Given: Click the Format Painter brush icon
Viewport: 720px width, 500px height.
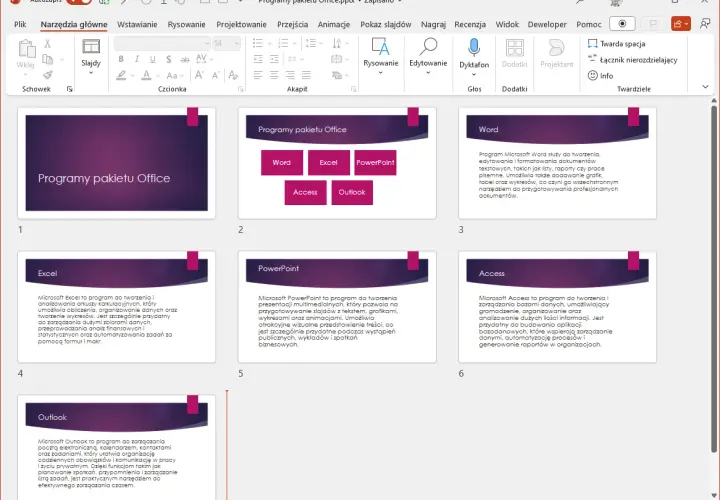Looking at the screenshot, I should pos(48,75).
